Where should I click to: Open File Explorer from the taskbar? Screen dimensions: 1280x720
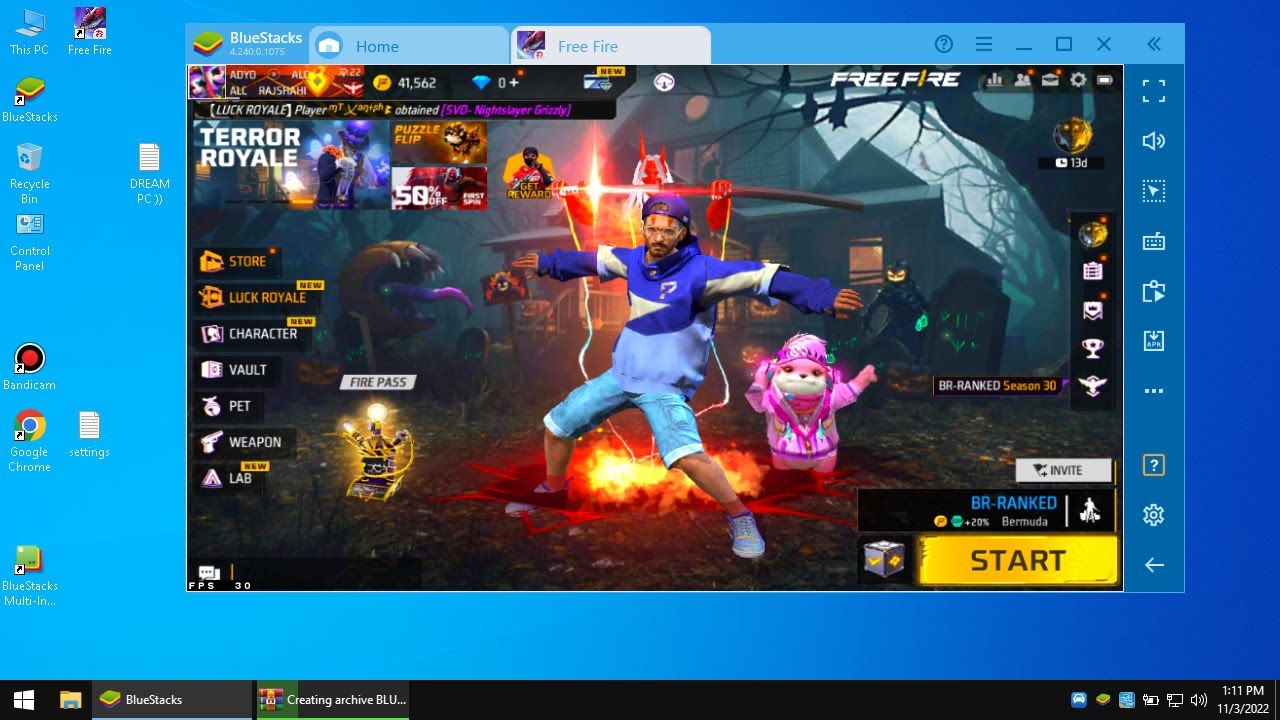pos(70,700)
